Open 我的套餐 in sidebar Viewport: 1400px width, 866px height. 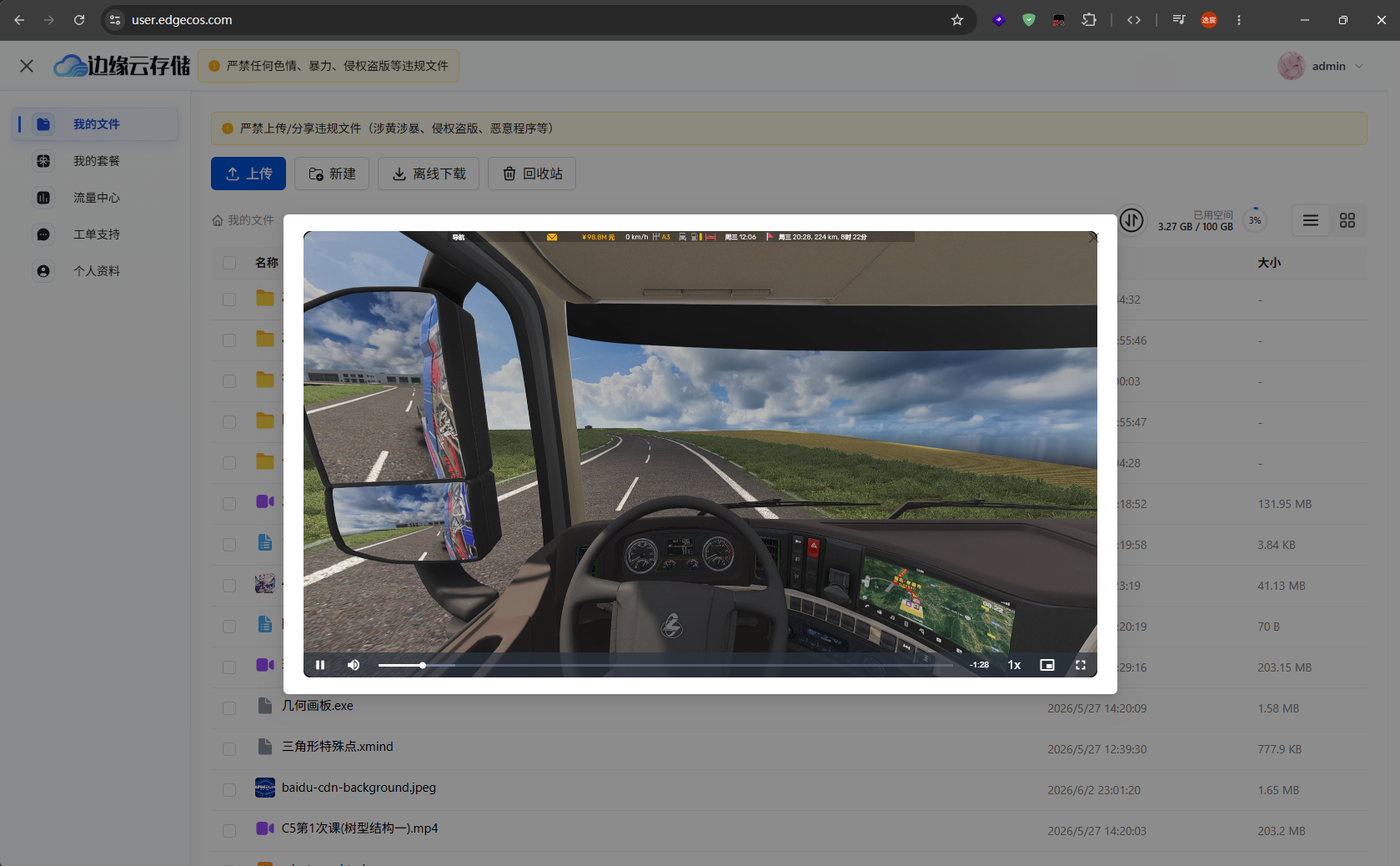tap(95, 161)
